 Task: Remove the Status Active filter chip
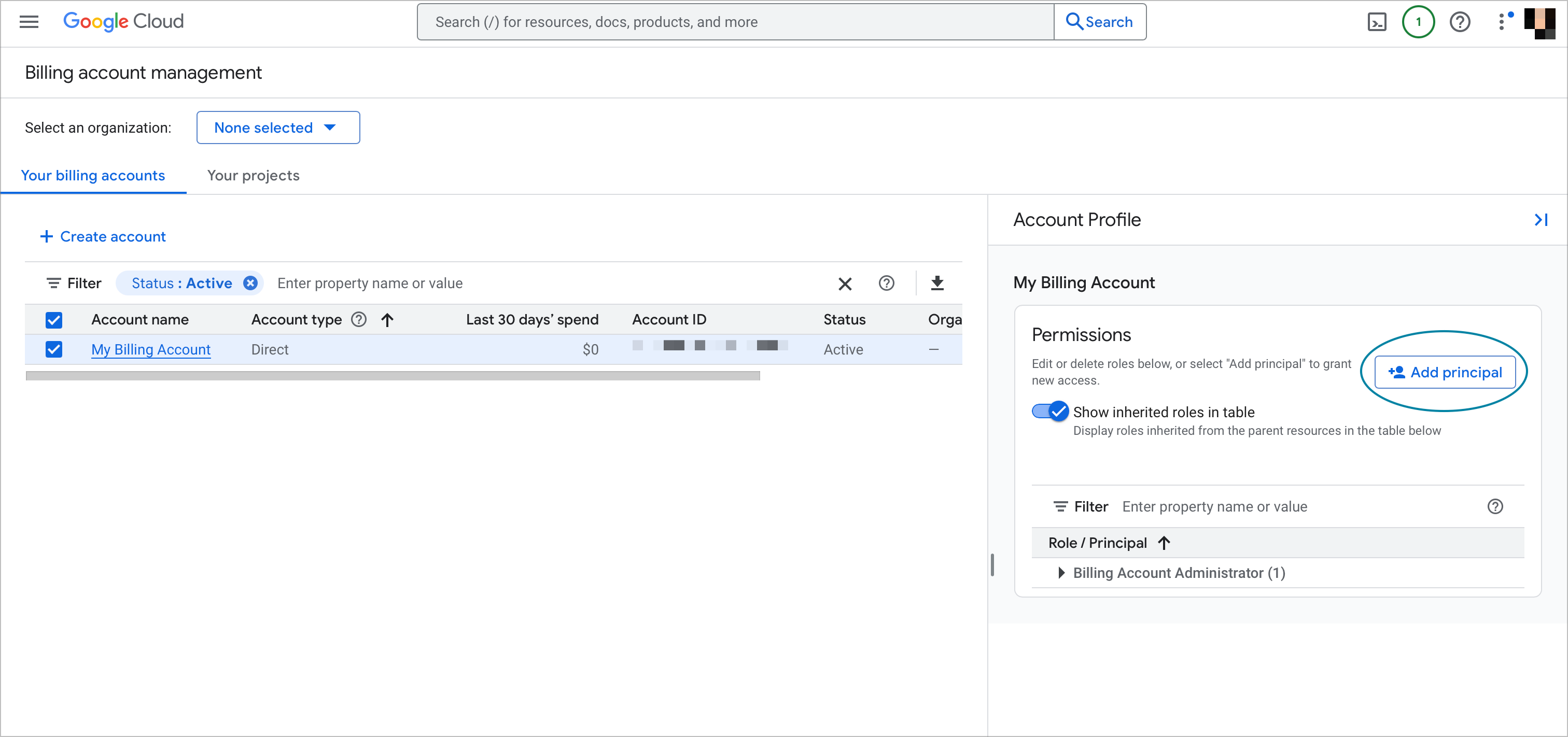(250, 282)
